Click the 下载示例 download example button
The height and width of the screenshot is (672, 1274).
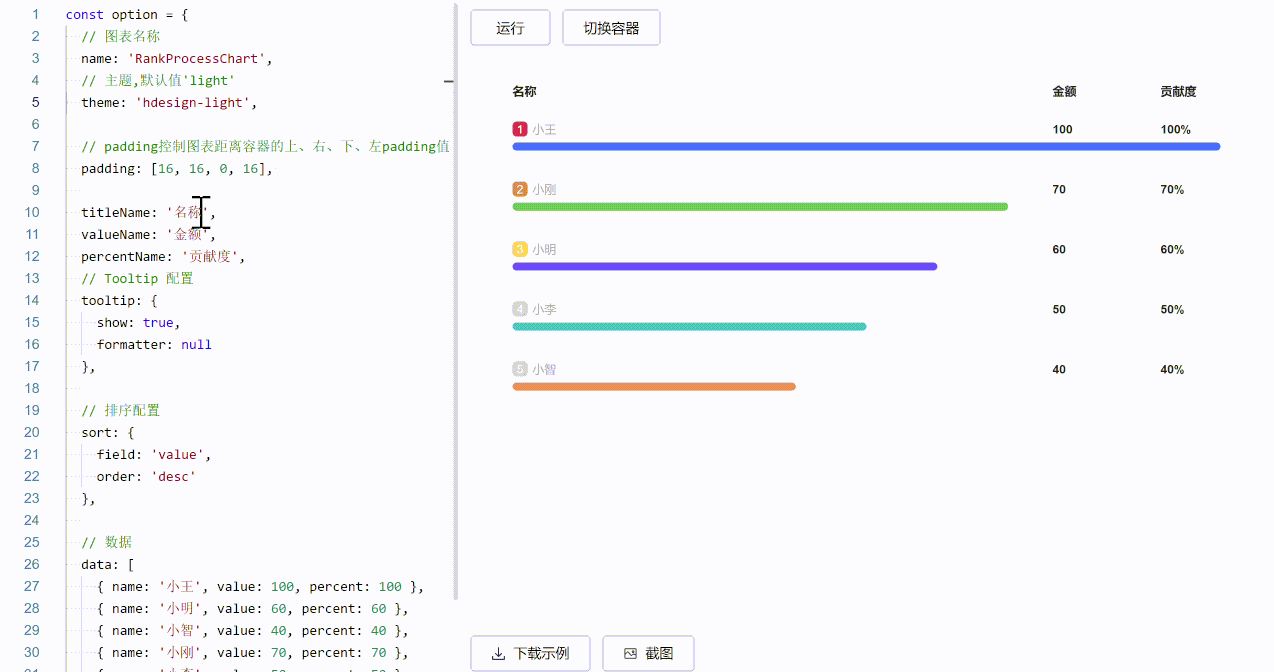(530, 653)
